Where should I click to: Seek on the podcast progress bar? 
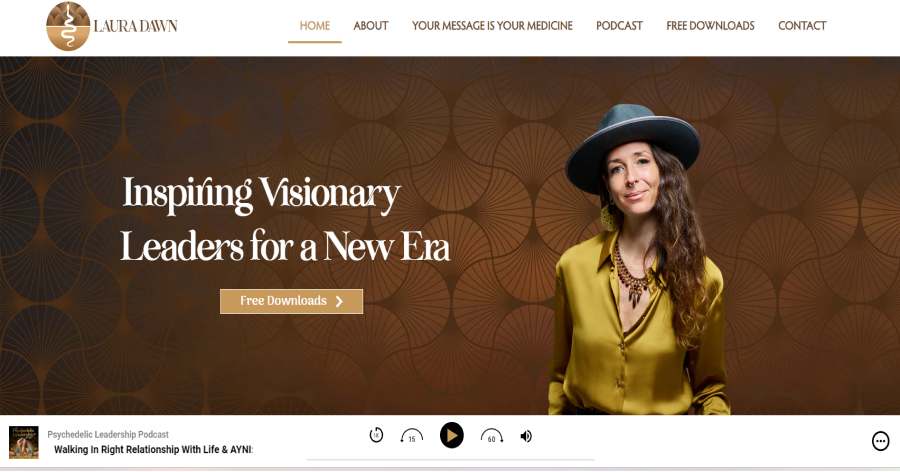pos(451,460)
